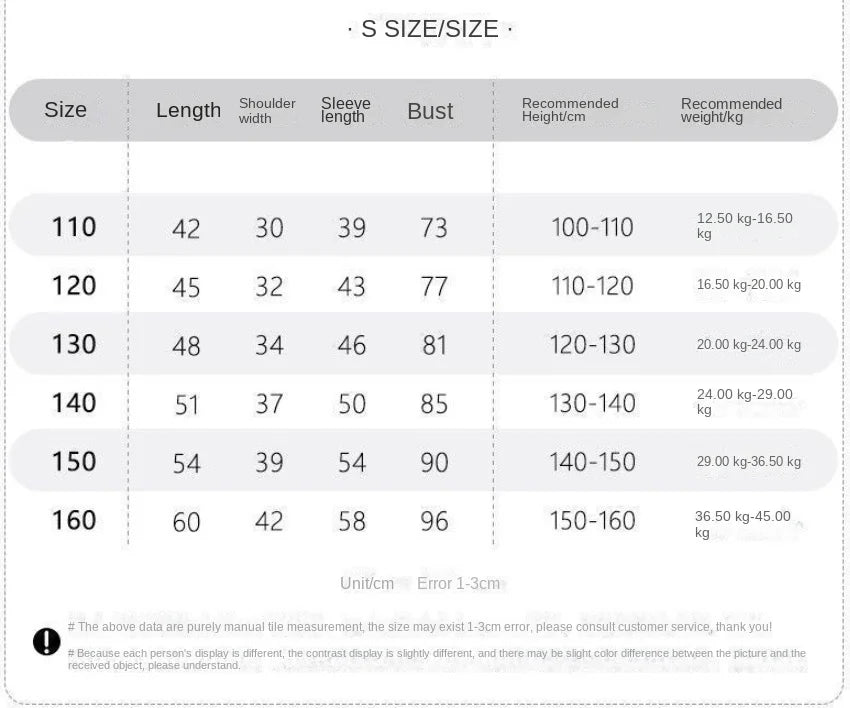850x708 pixels.
Task: Select the size 150 row label
Action: pyautogui.click(x=74, y=462)
